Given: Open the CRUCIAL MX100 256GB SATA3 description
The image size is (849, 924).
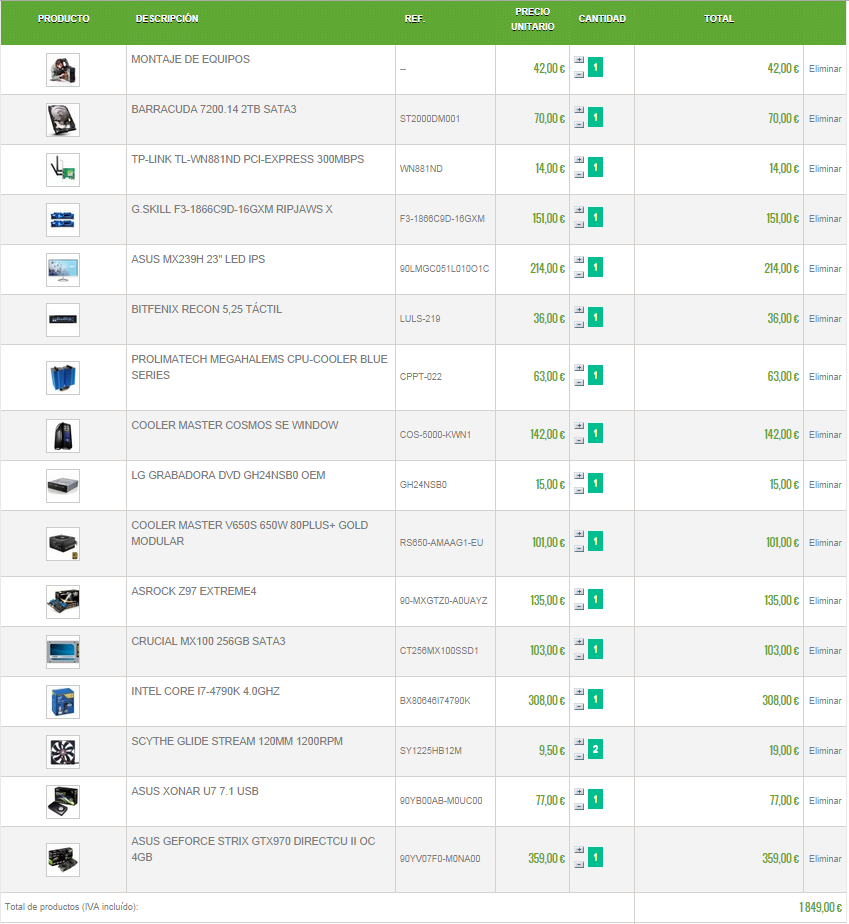Looking at the screenshot, I should pos(208,642).
